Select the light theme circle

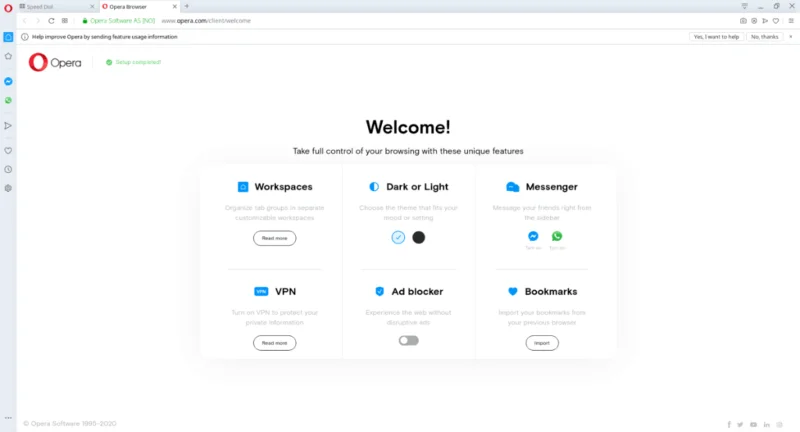coord(398,237)
